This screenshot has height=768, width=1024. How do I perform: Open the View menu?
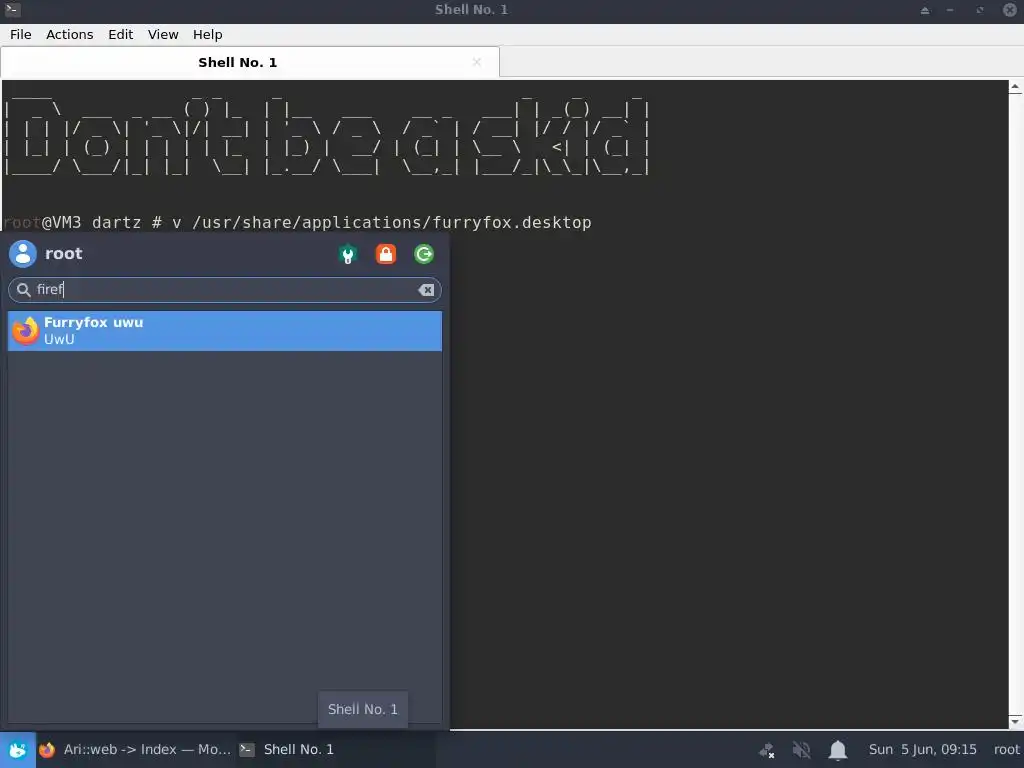coord(163,35)
